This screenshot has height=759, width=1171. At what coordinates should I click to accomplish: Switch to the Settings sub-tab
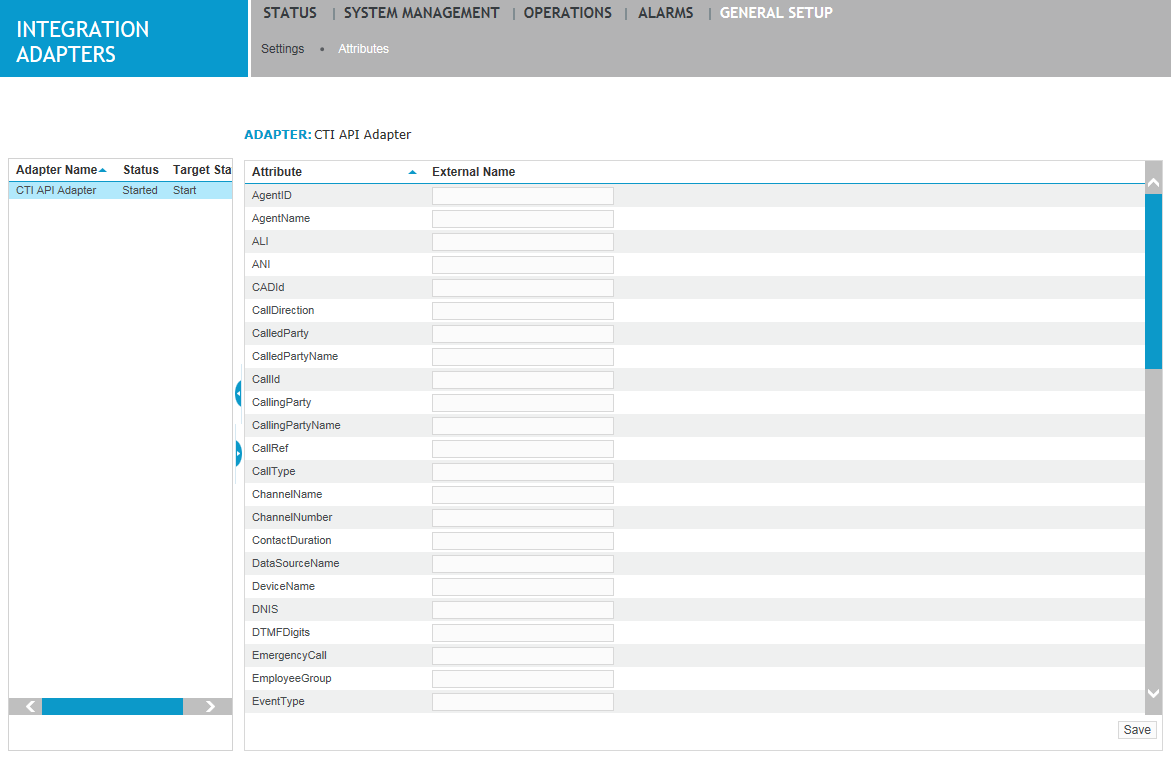(x=283, y=48)
